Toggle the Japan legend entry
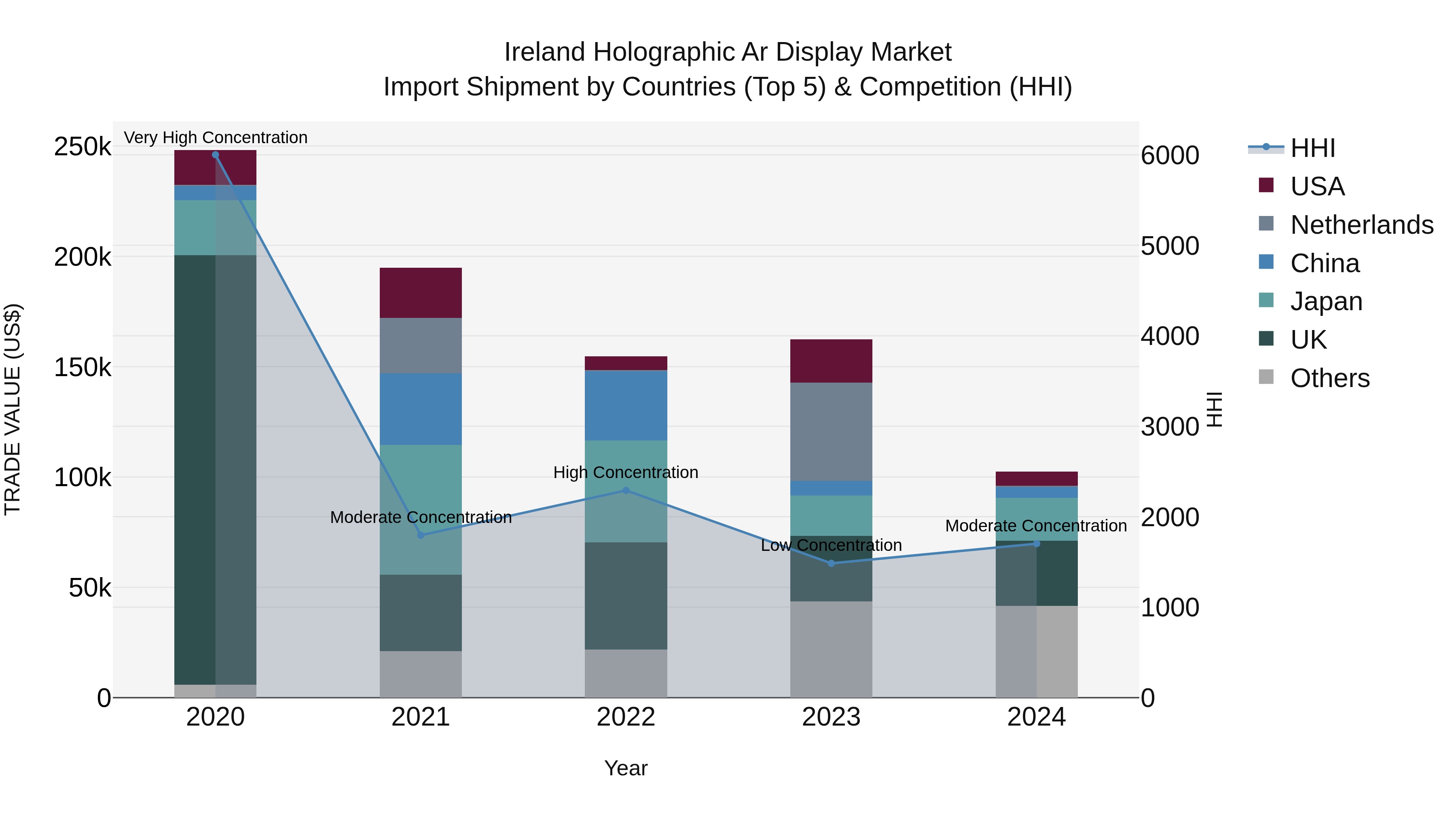Screen dimensions: 1456x819 (1310, 301)
